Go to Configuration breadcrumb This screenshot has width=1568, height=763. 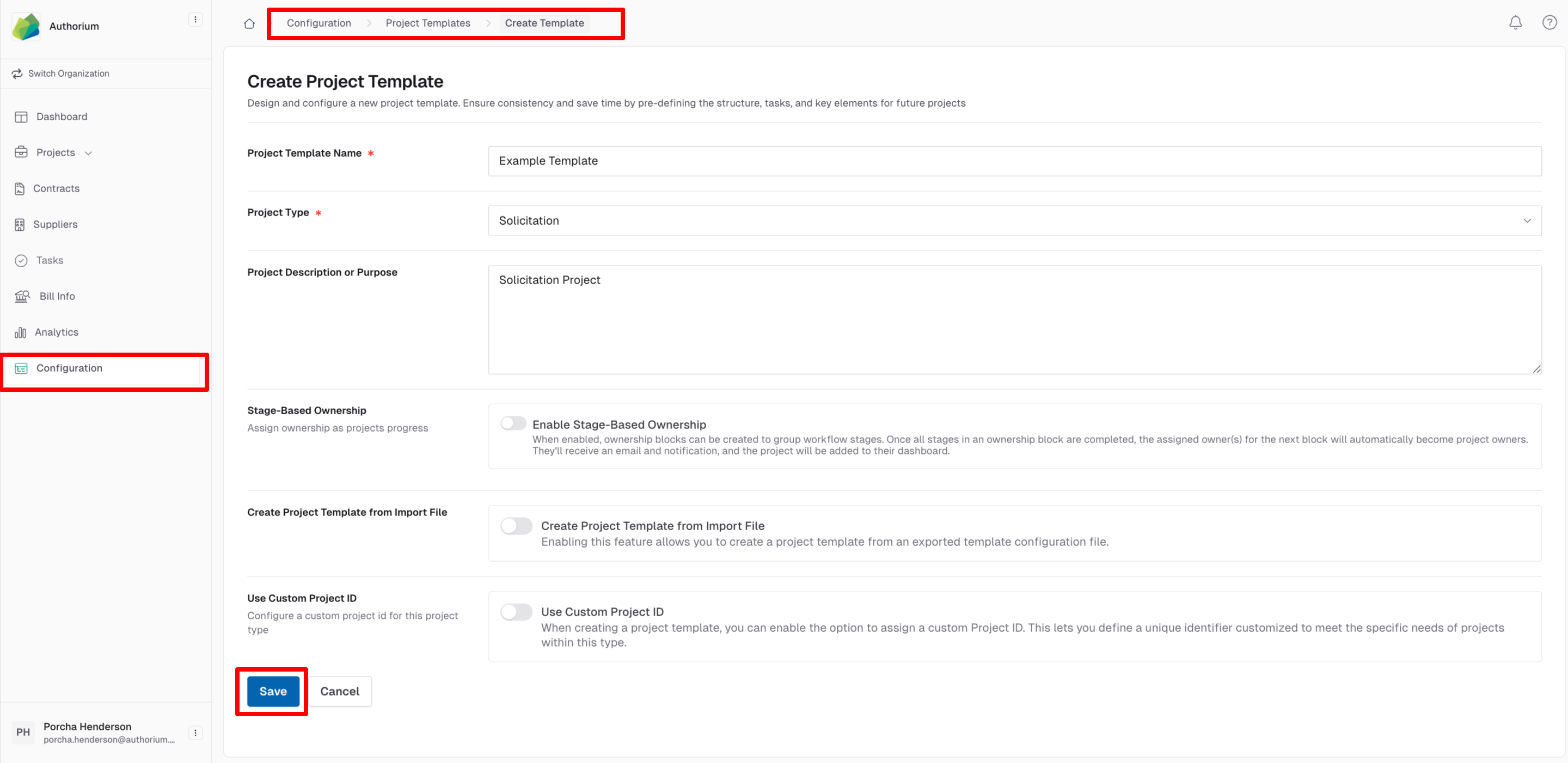(x=319, y=23)
